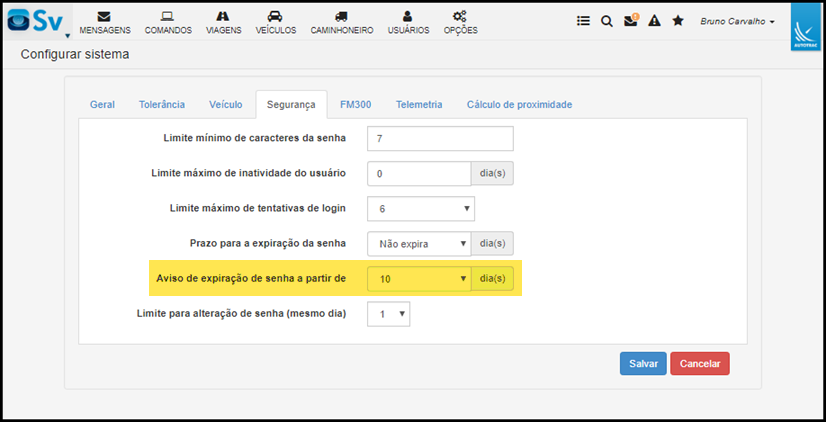Click the favorites star icon

pos(678,21)
